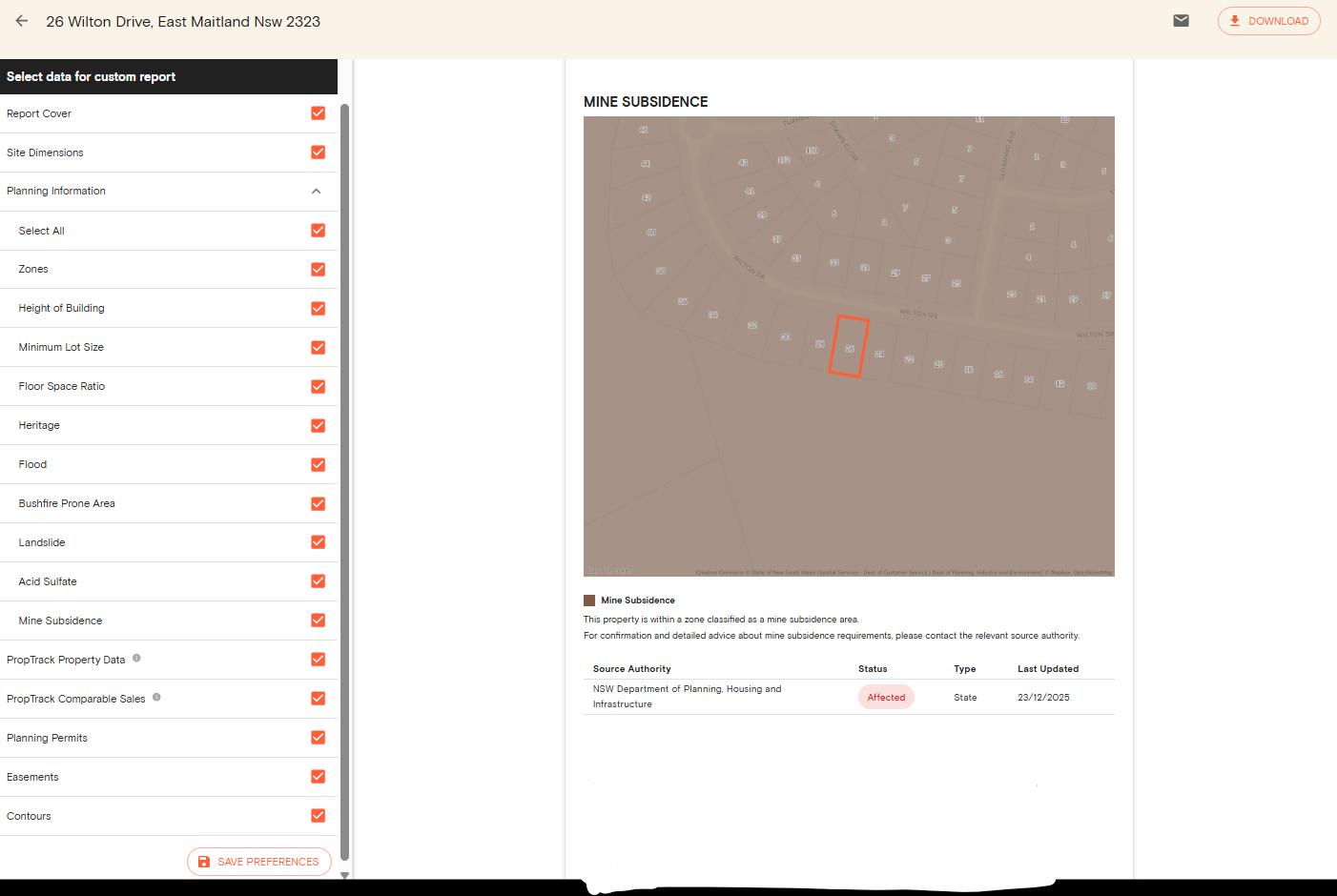The height and width of the screenshot is (896, 1337).
Task: Uncheck the Heritage checkbox
Action: [x=319, y=426]
